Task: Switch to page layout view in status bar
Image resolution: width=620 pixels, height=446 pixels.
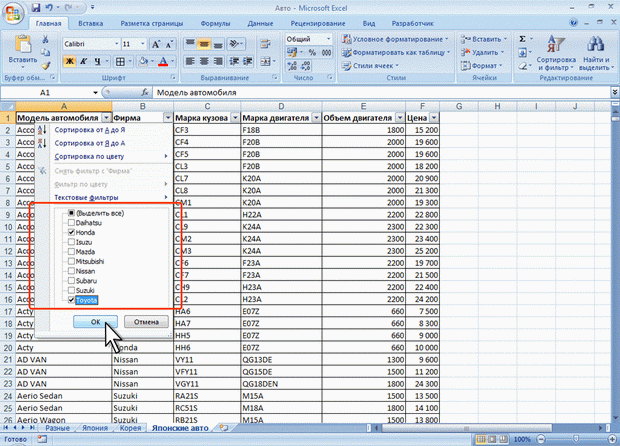Action: pyautogui.click(x=492, y=439)
